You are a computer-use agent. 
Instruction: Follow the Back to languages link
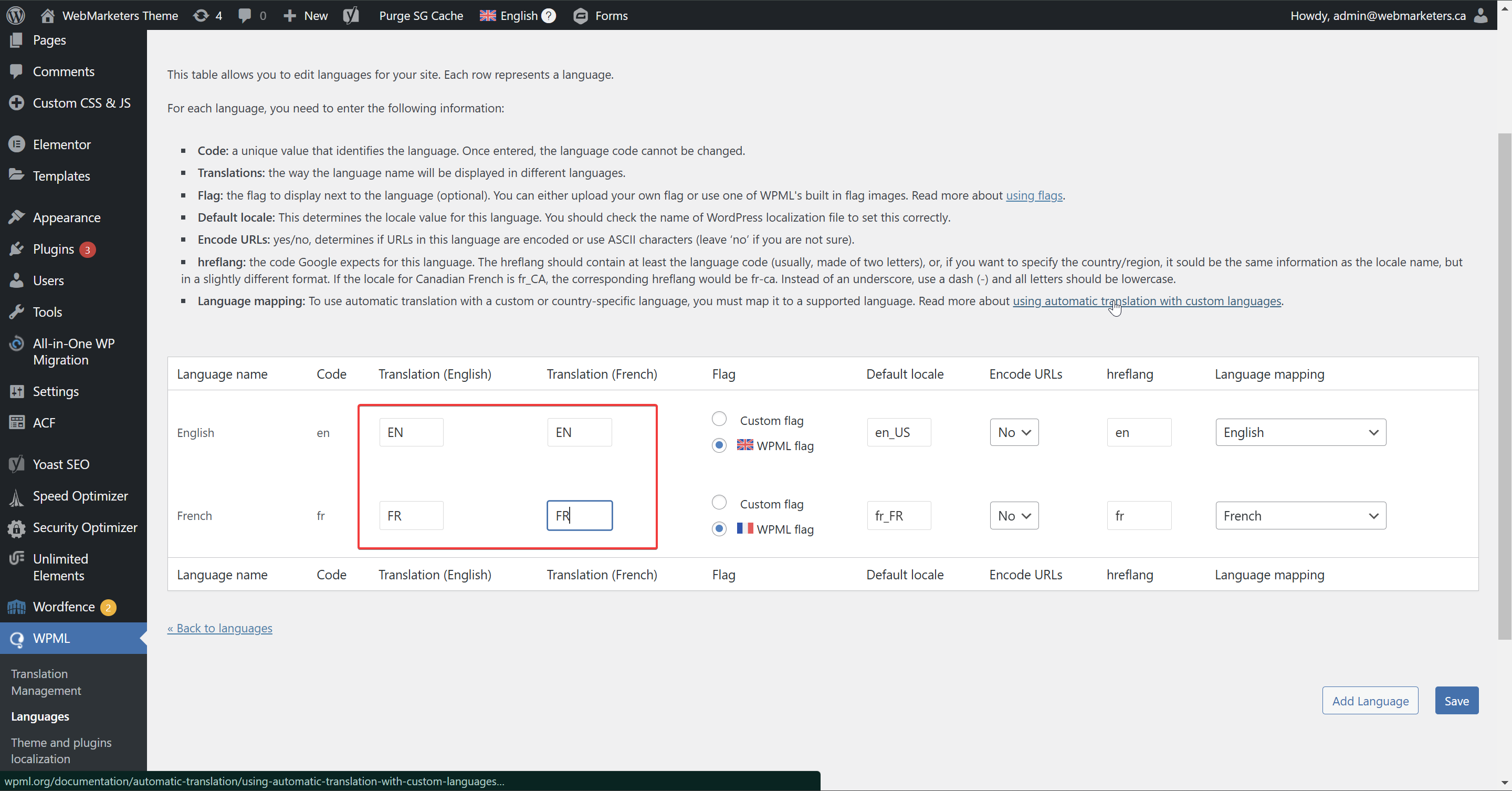219,628
